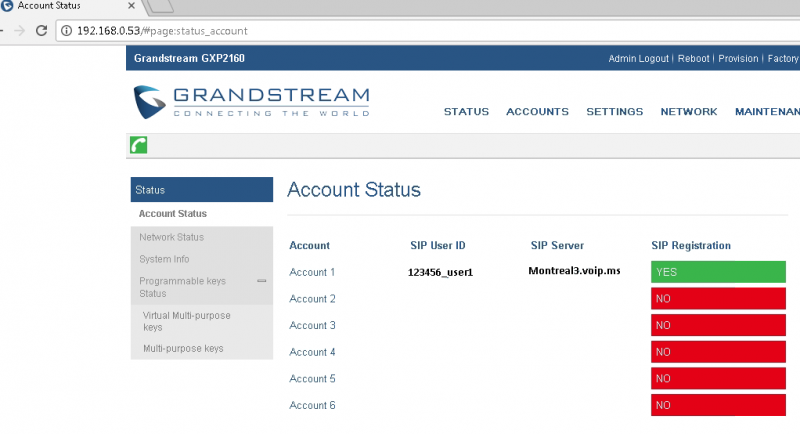Click the Grandstream logo
This screenshot has width=800, height=434.
coord(252,102)
